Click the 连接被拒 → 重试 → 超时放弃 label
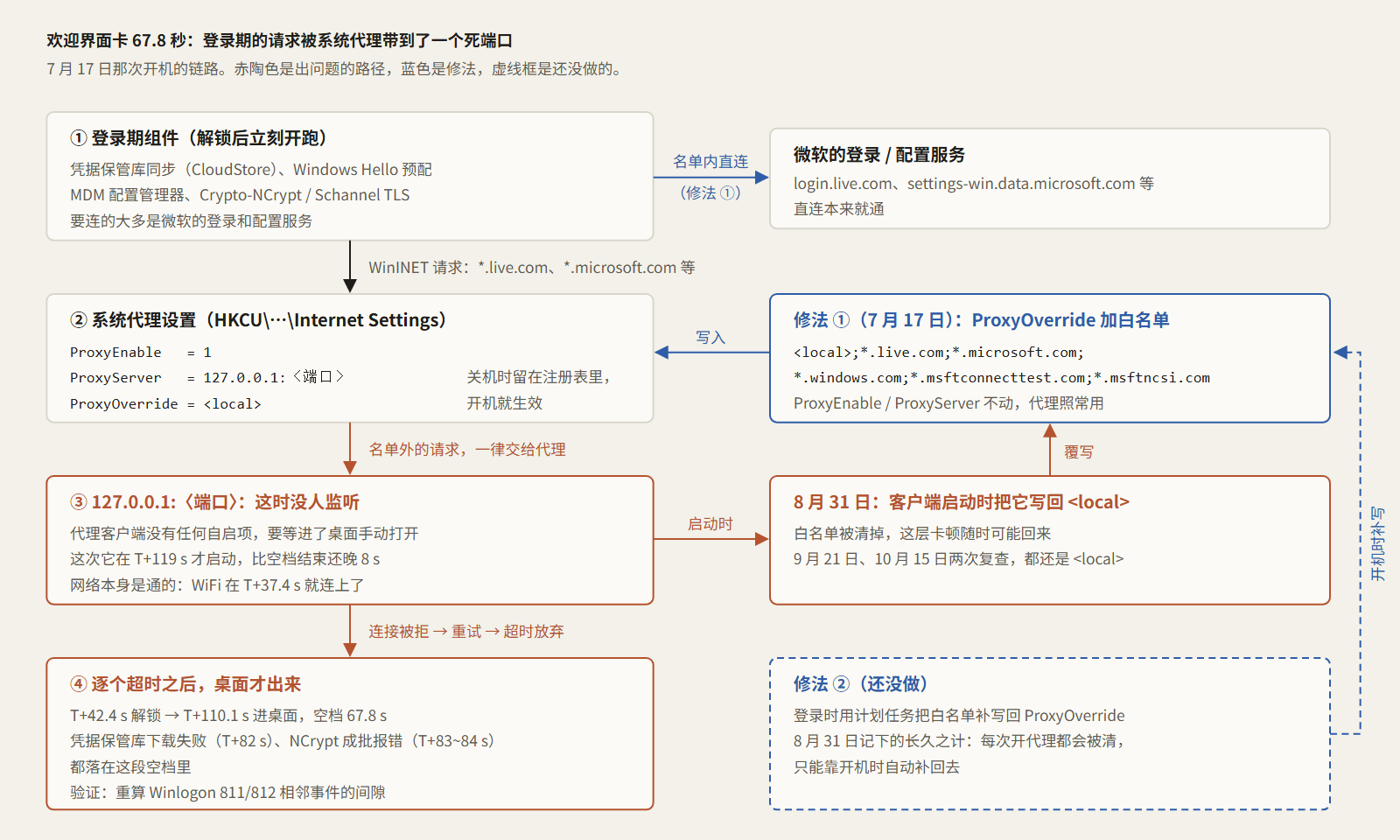This screenshot has width=1400, height=840. coord(466,631)
